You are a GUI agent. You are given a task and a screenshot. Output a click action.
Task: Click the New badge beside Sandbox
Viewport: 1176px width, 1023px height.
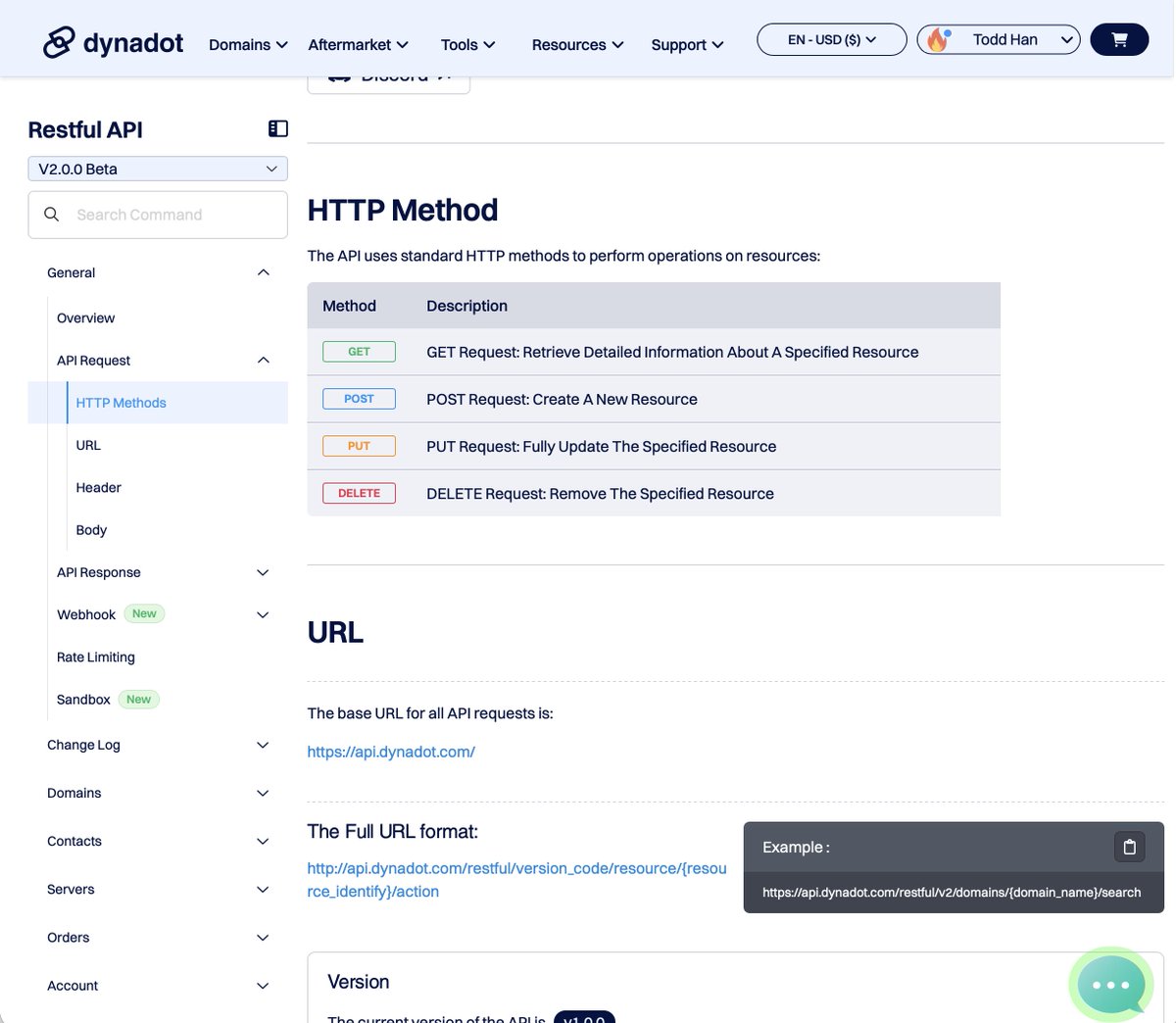pyautogui.click(x=139, y=699)
